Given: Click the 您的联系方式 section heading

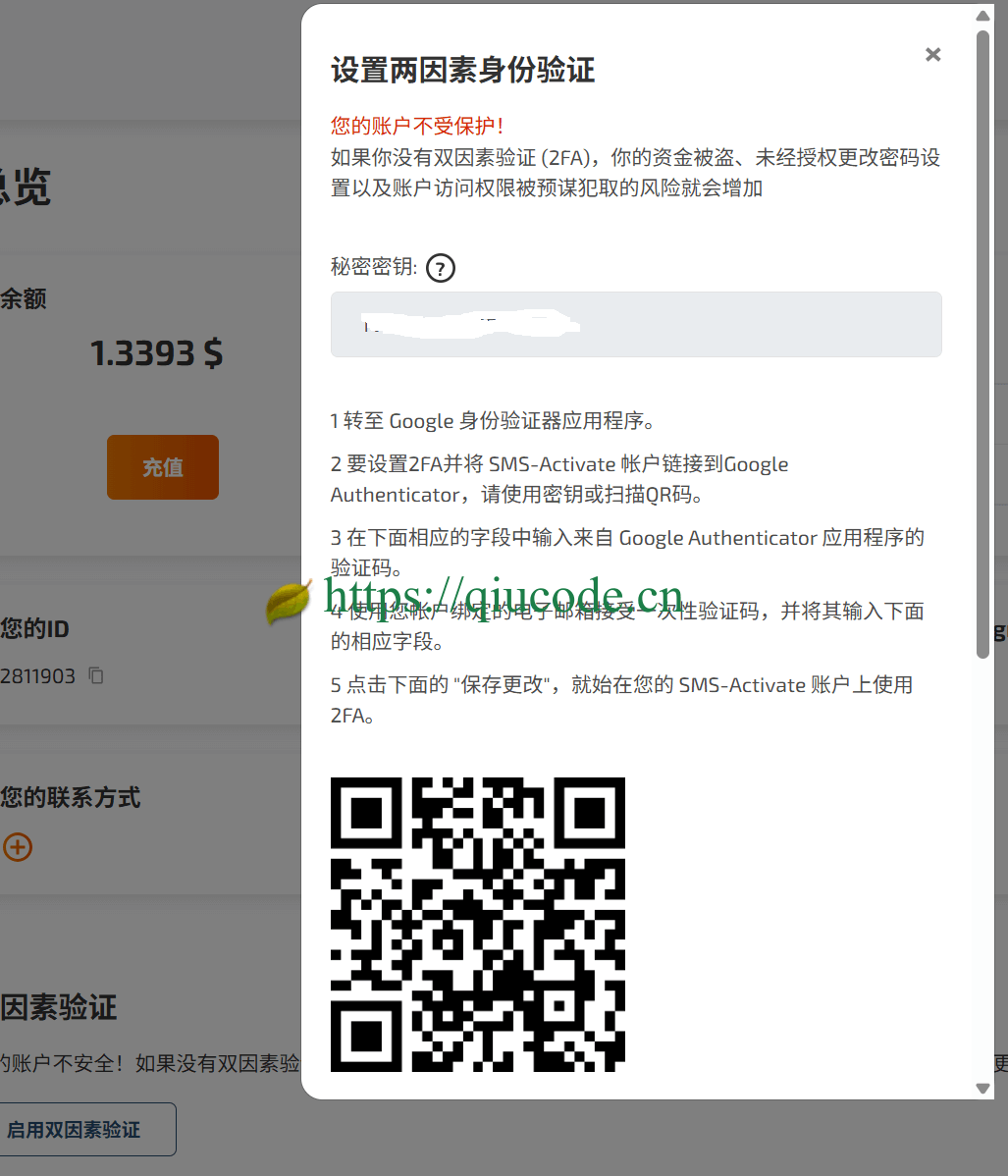Looking at the screenshot, I should point(71,797).
